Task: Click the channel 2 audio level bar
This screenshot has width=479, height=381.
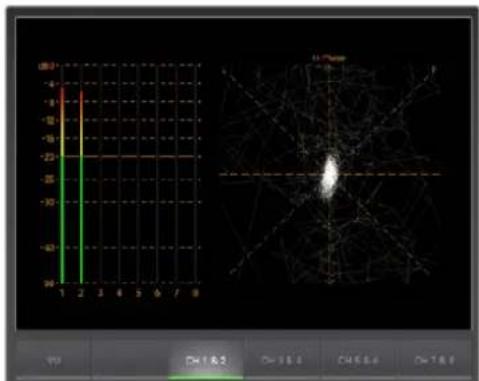Action: click(81, 187)
